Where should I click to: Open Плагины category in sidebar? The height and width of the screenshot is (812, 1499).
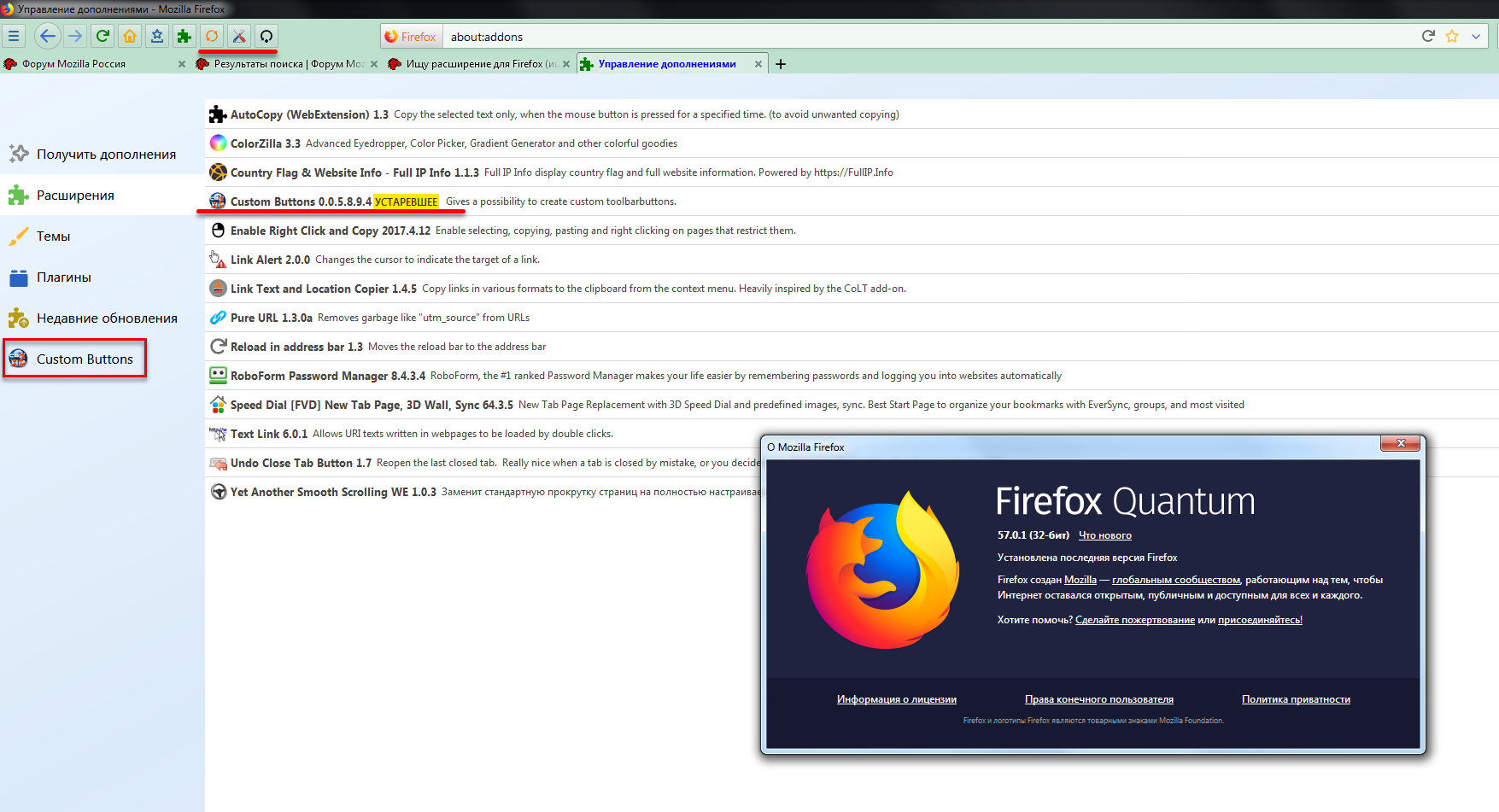coord(102,277)
